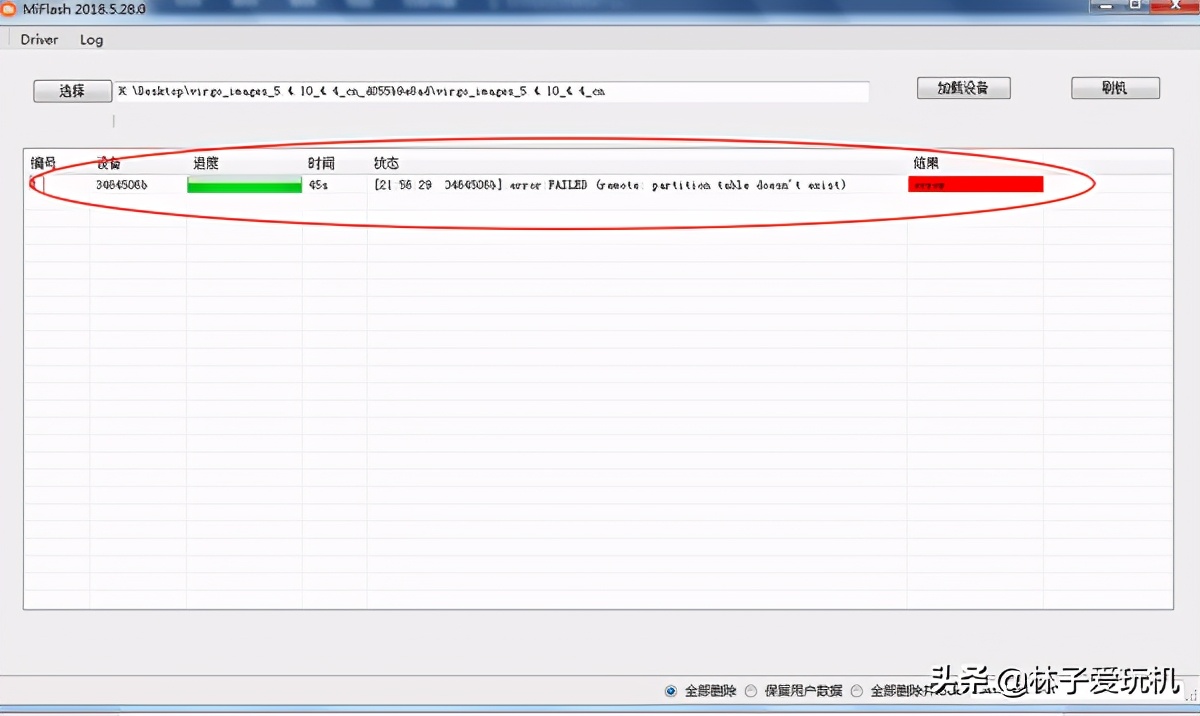
Task: Select the 保留用户数据 (save user data) option
Action: pos(751,691)
